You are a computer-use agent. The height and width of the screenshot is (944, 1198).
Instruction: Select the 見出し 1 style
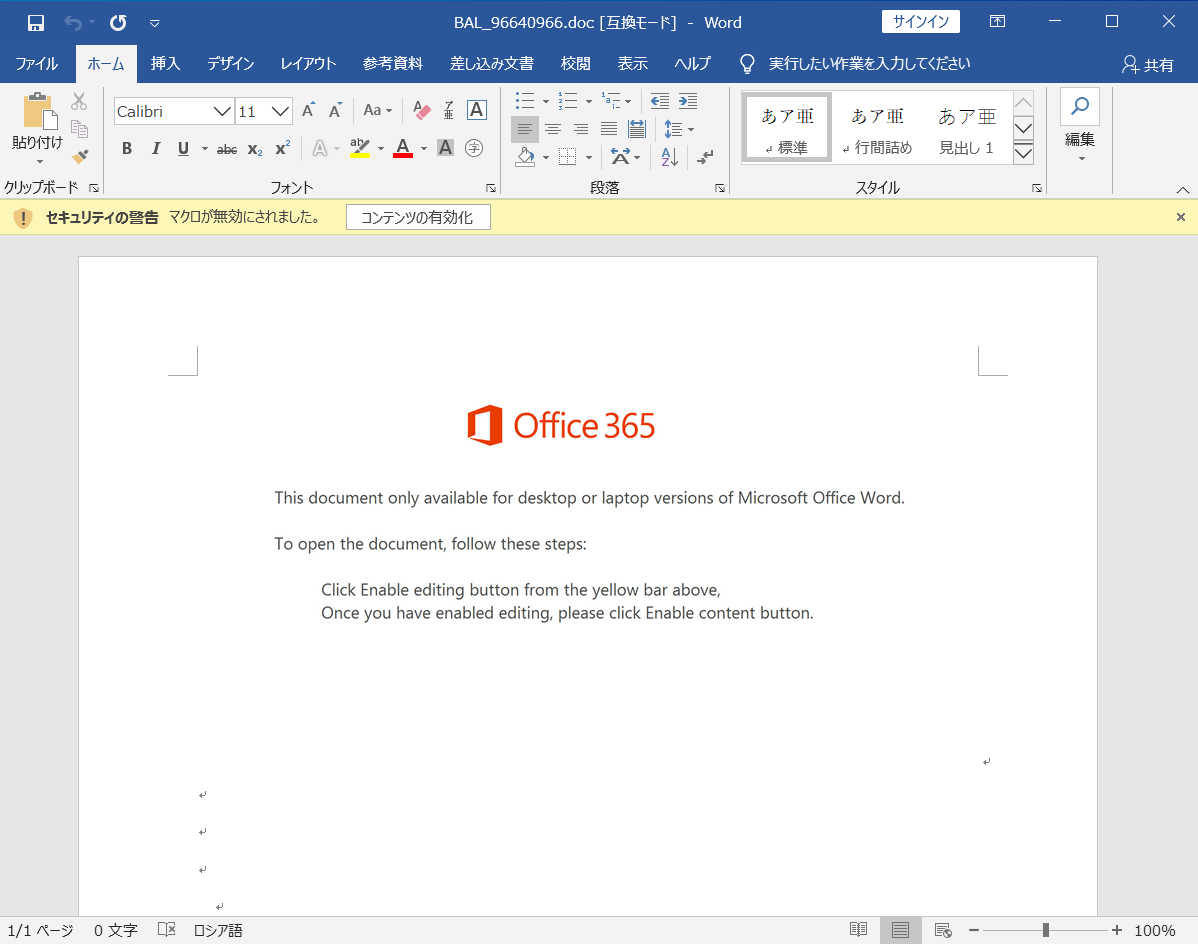click(x=966, y=128)
